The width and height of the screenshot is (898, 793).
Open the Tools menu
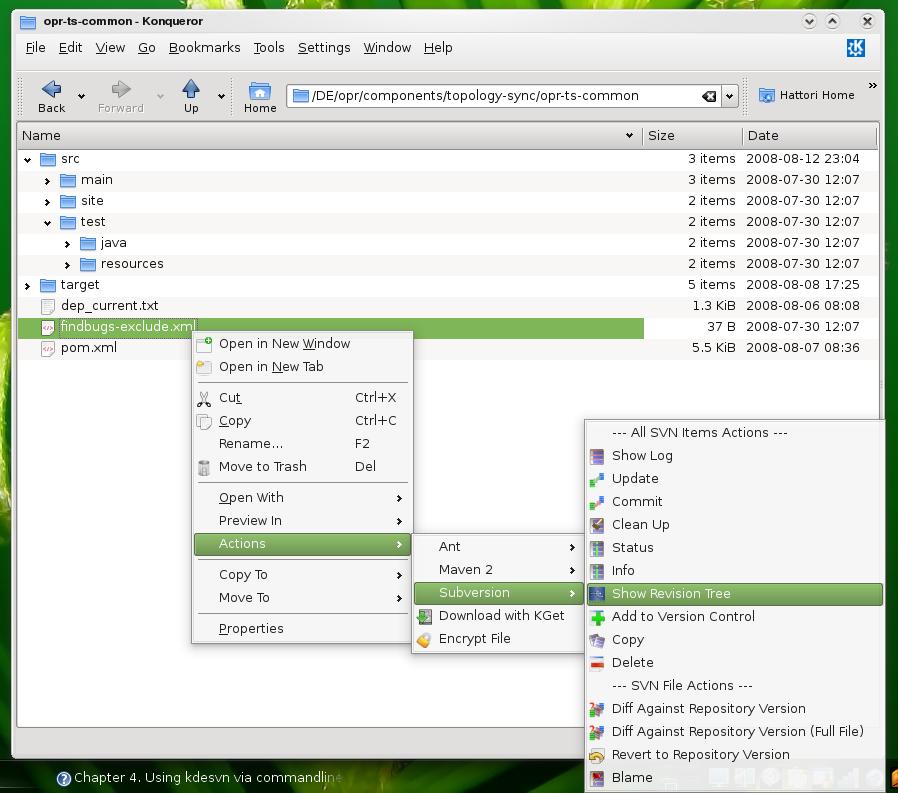[269, 48]
